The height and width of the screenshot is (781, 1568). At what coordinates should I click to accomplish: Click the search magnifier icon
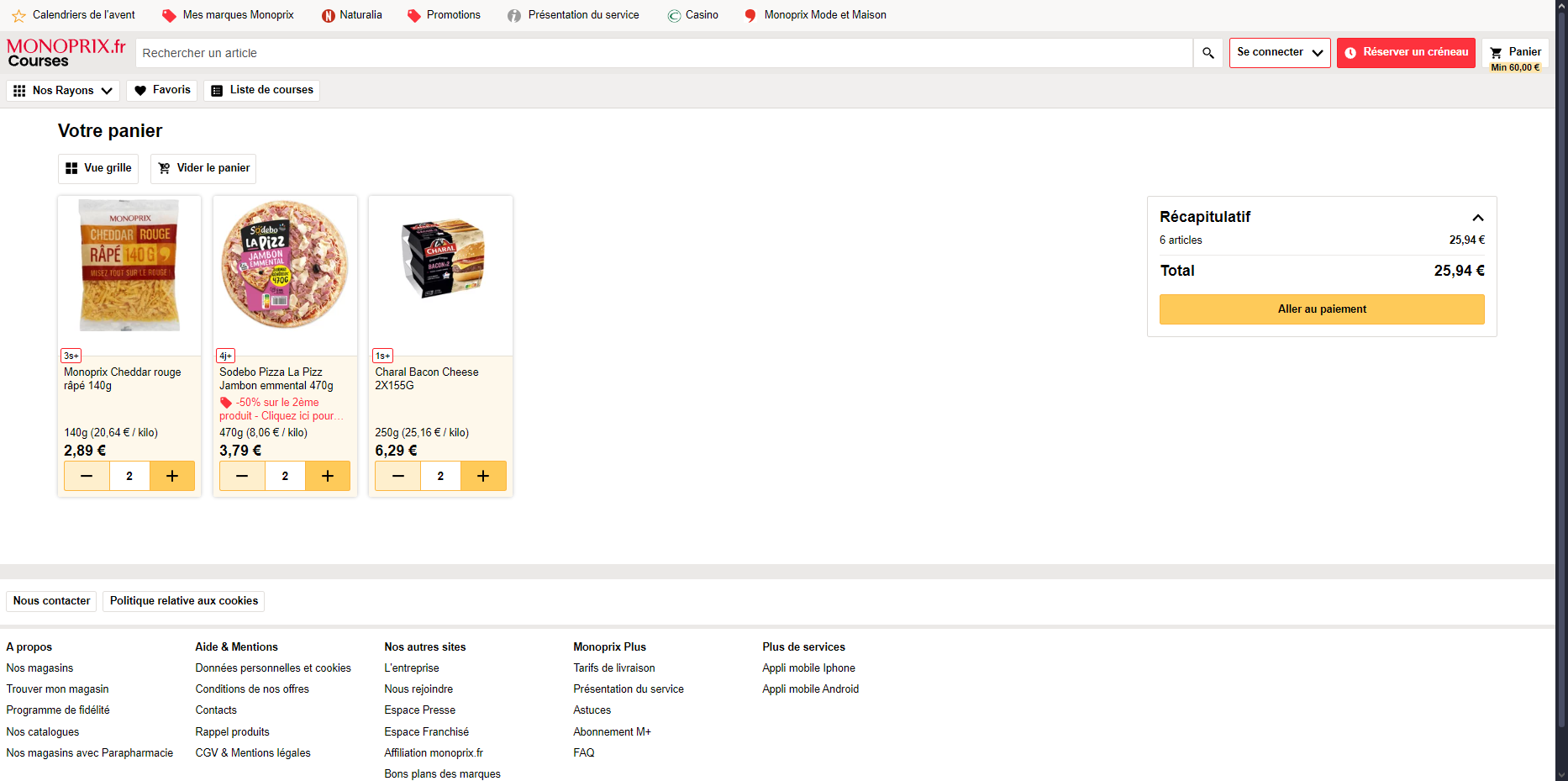click(1208, 53)
